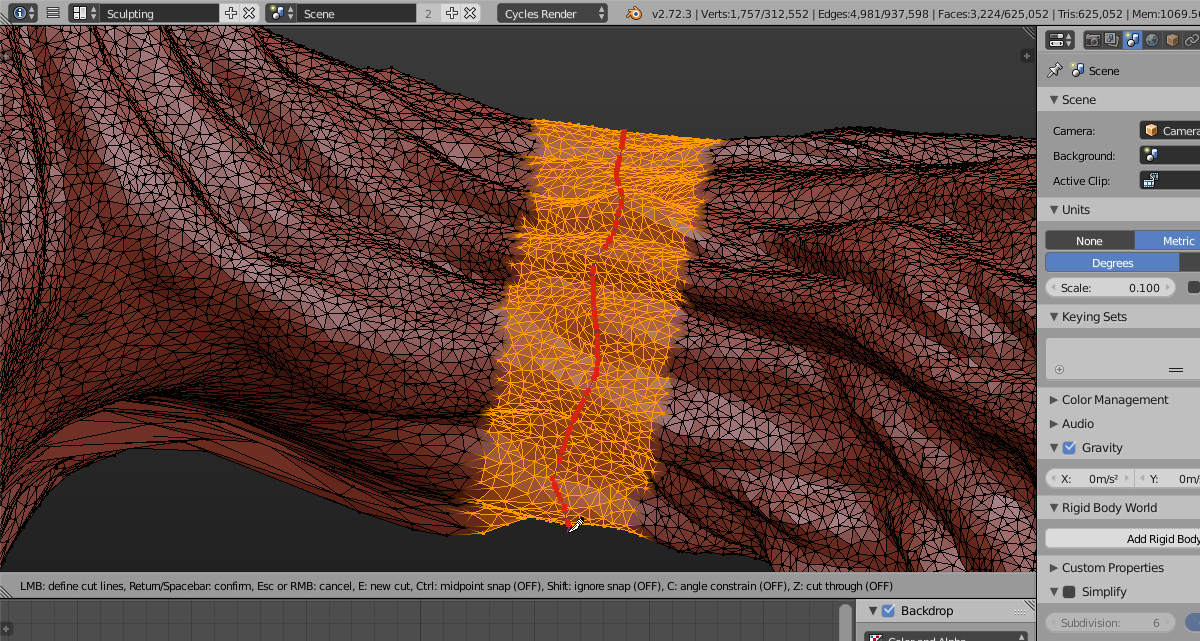Click the pin icon beside Scene
The image size is (1200, 641).
(x=1054, y=71)
